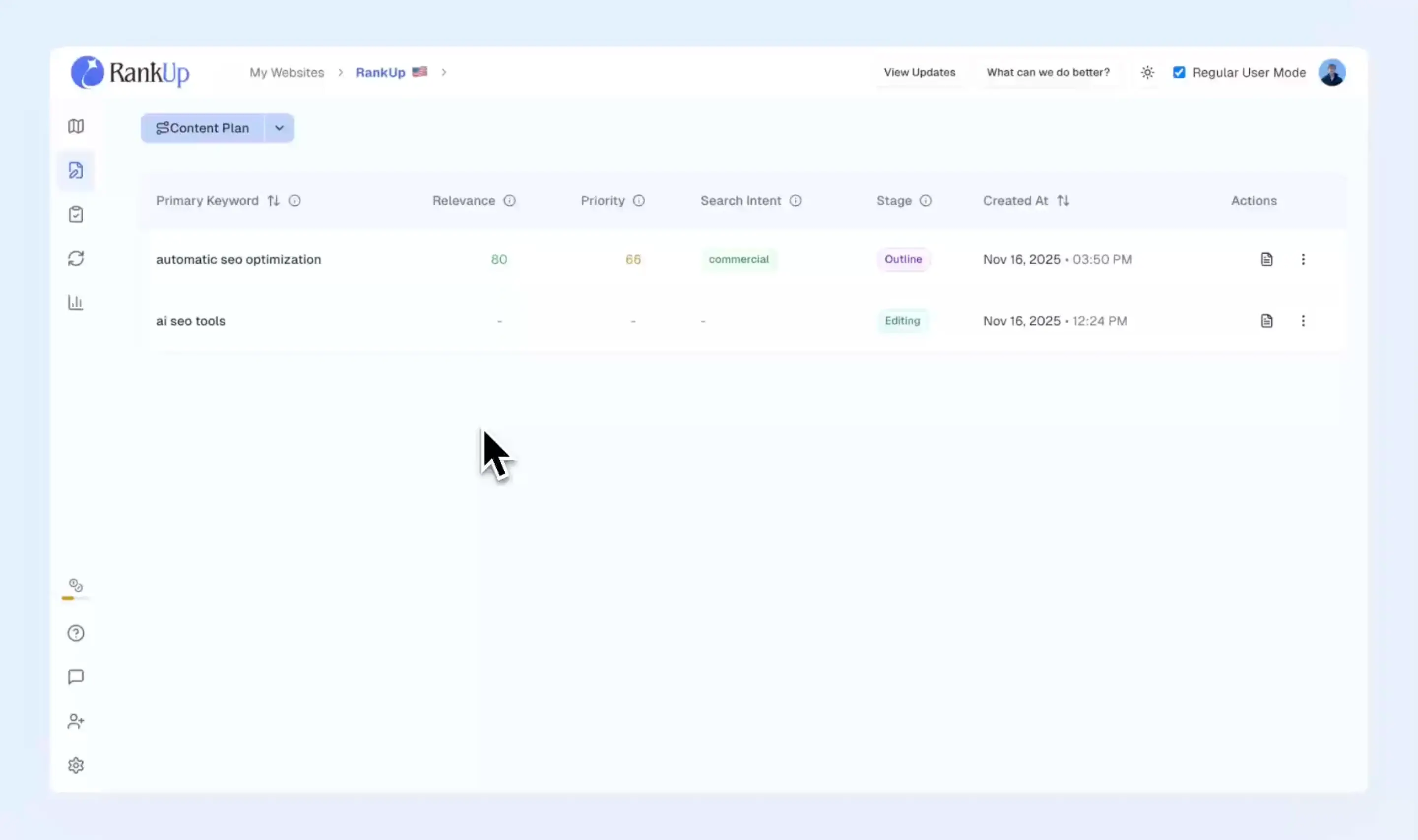Go to My Websites breadcrumb
1418x840 pixels.
287,72
